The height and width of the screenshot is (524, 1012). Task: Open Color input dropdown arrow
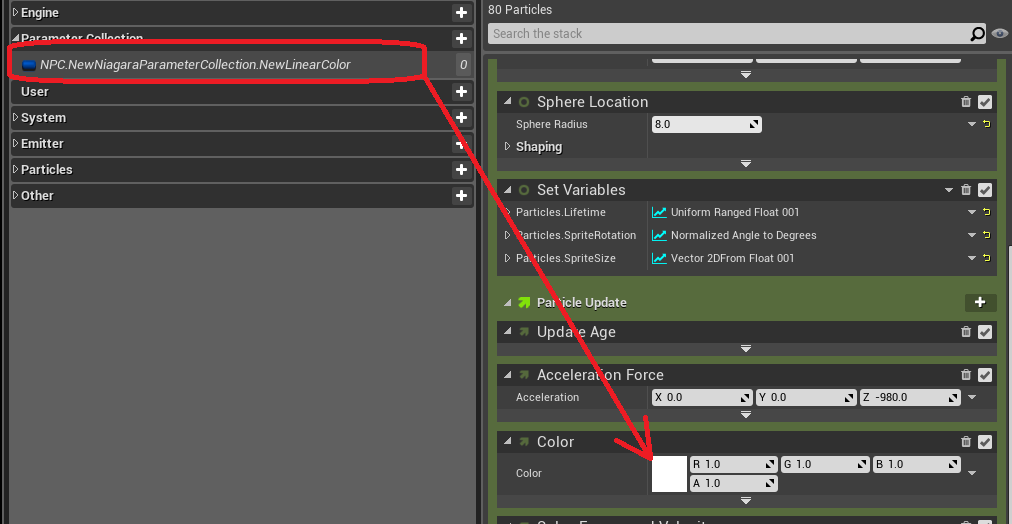click(971, 473)
